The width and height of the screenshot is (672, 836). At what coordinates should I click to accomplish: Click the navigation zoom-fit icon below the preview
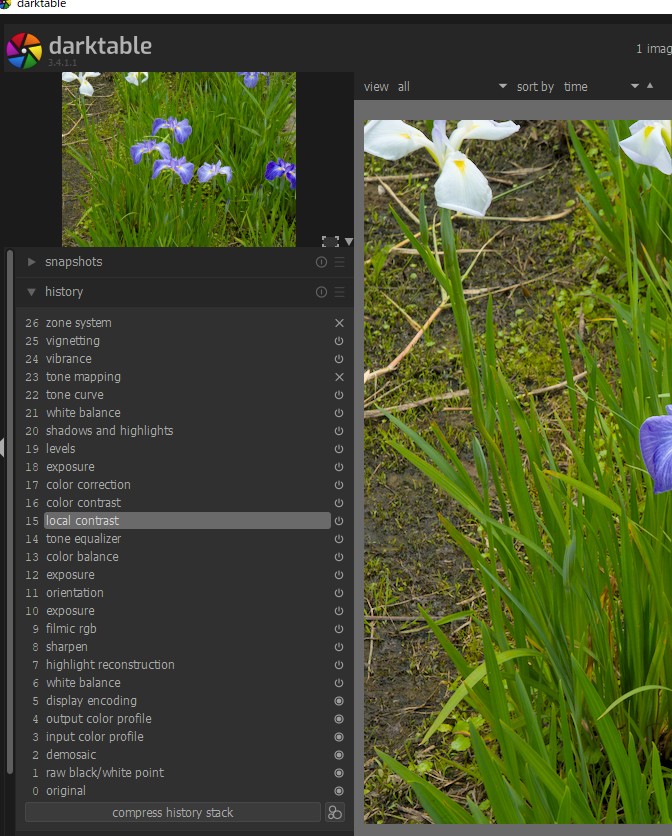[x=330, y=242]
